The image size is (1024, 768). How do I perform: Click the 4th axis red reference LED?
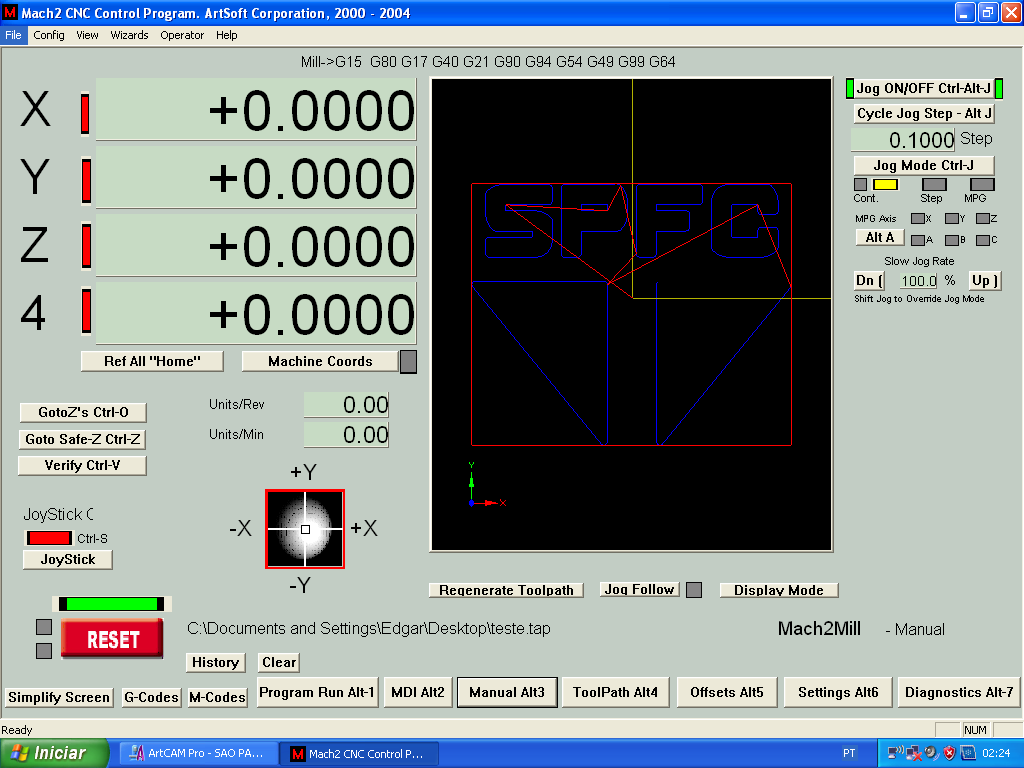coord(86,312)
